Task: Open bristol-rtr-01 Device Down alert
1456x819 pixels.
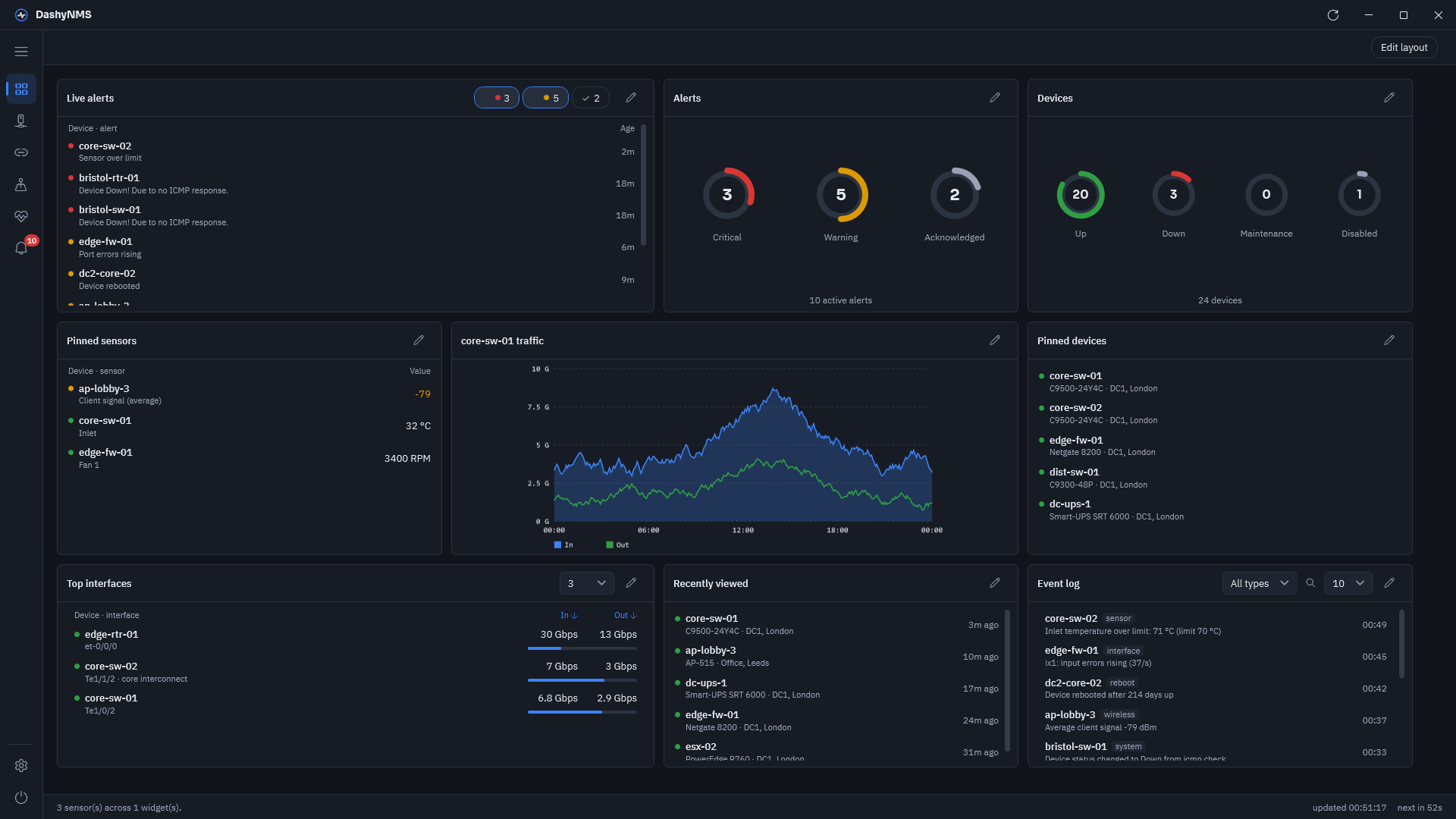Action: click(351, 184)
